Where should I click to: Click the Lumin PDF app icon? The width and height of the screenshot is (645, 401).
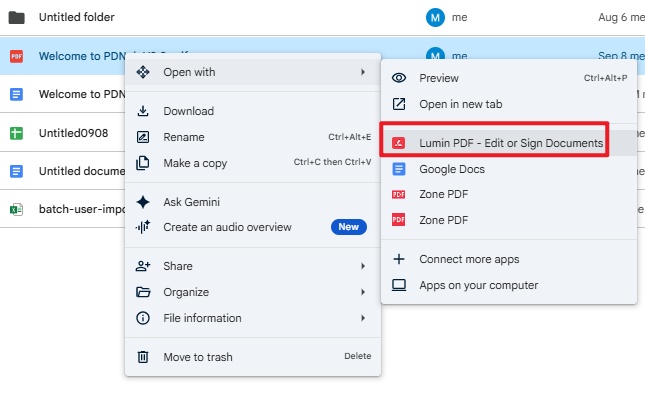click(399, 143)
